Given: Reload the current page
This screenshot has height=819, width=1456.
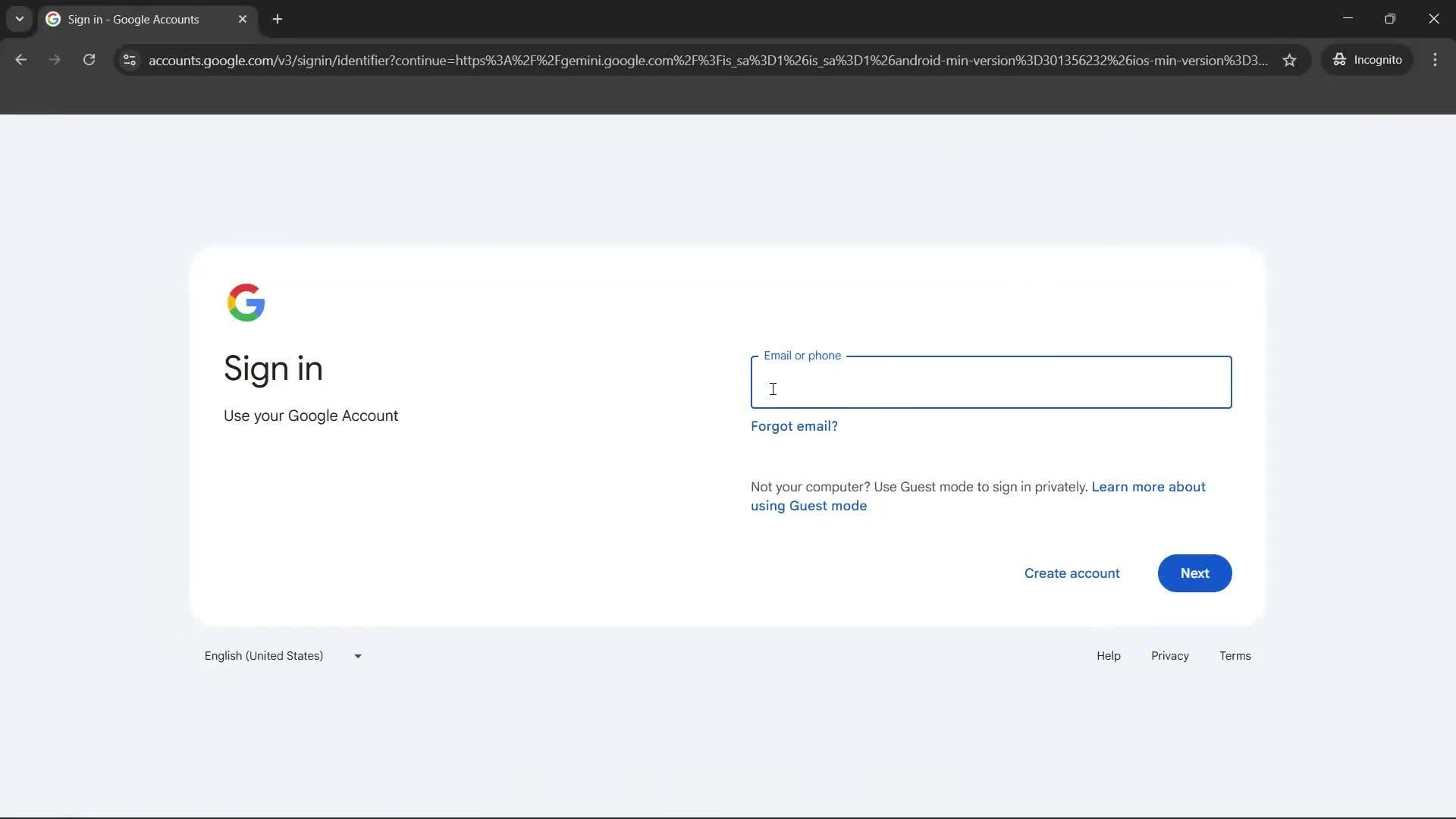Looking at the screenshot, I should [89, 60].
